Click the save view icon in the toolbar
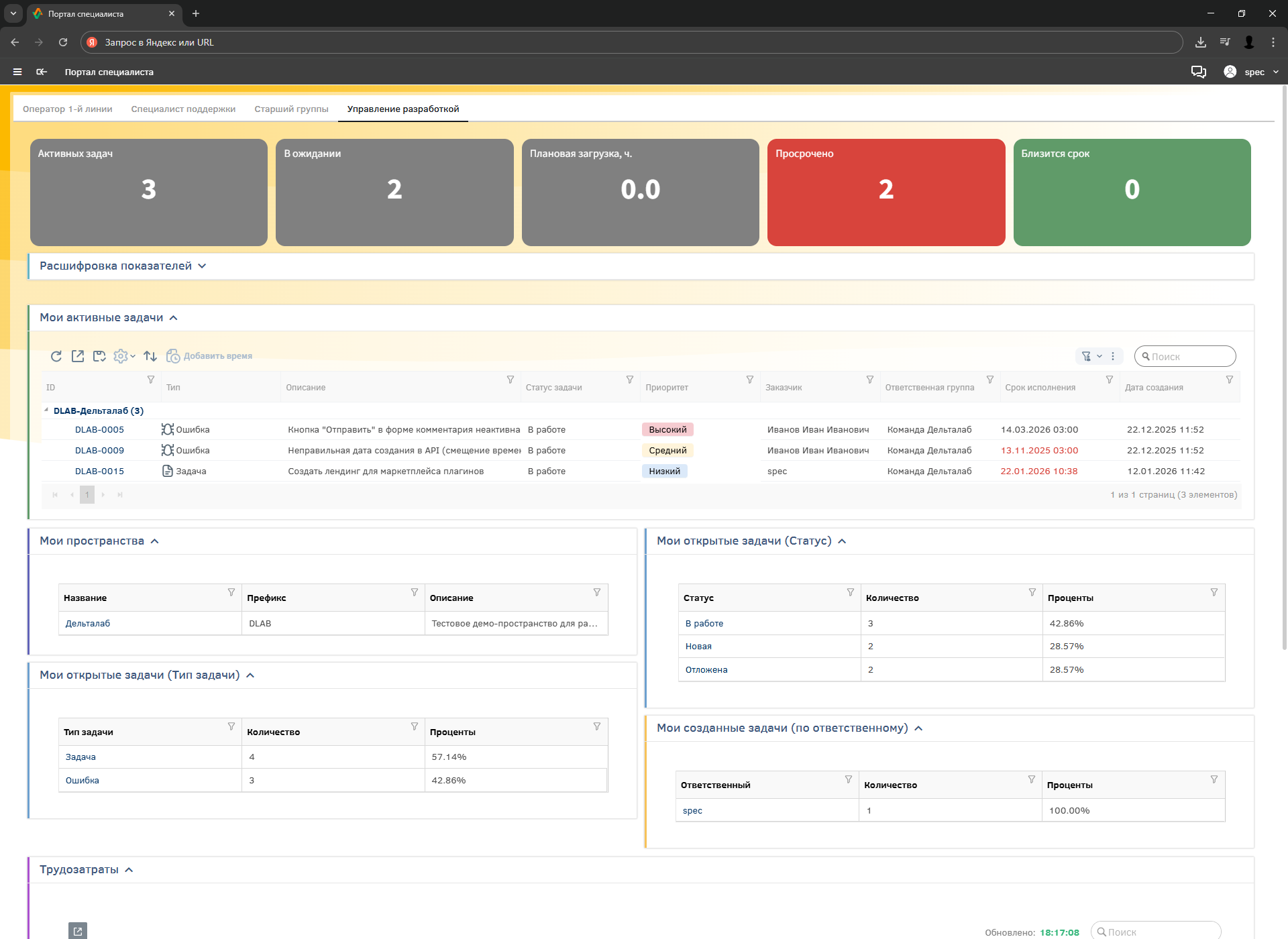The image size is (1288, 939). [x=99, y=356]
